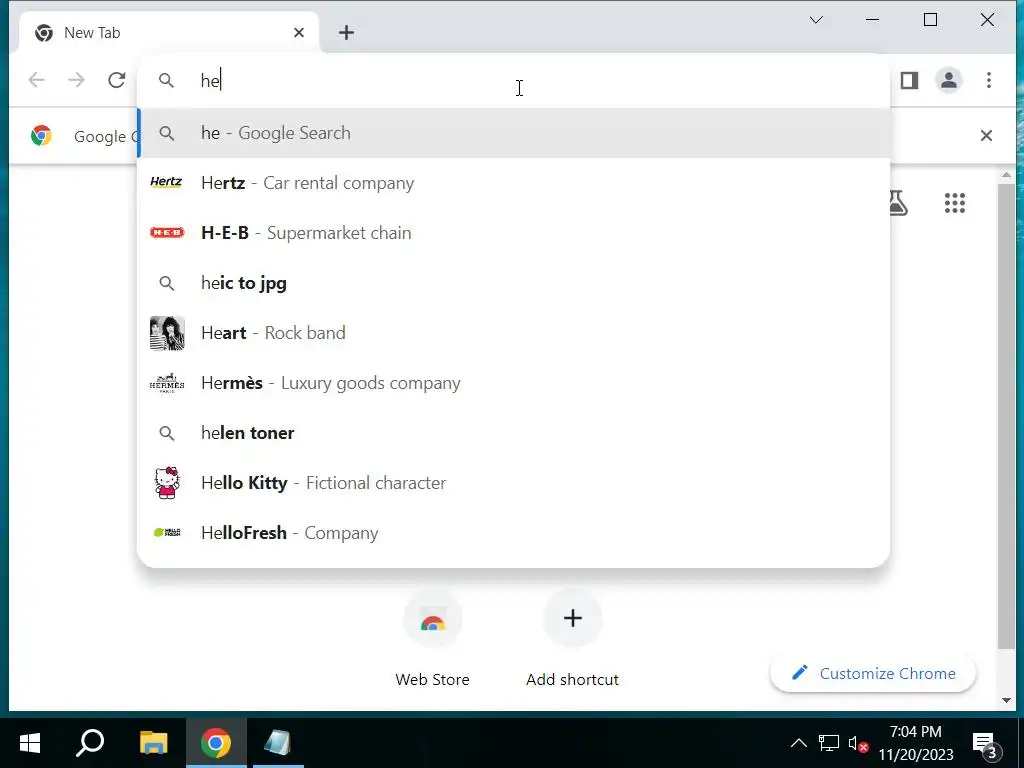1024x768 pixels.
Task: Click the H-E-B logo icon
Action: [167, 232]
